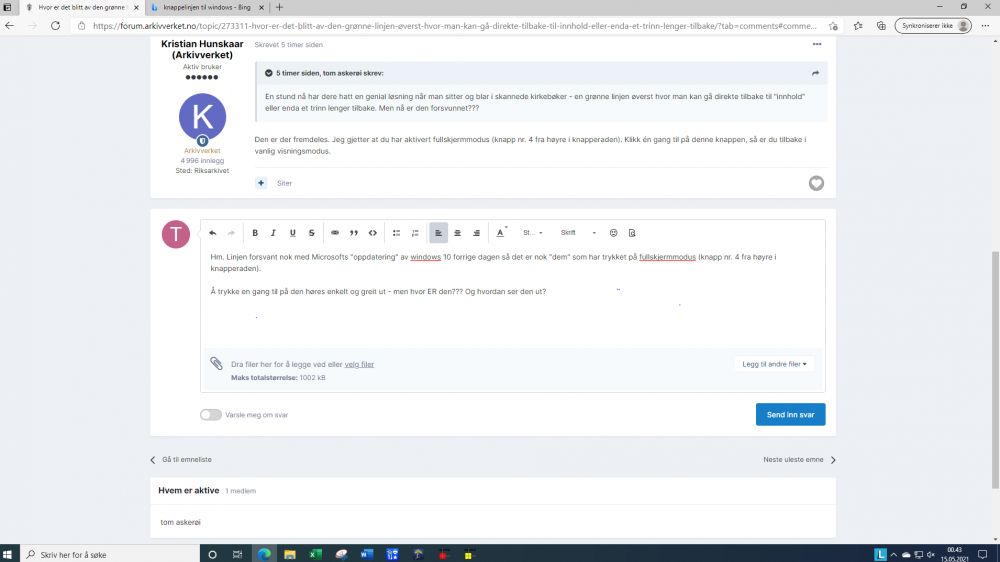Screen dimensions: 1000x562
Task: Open a new browser tab
Action: click(279, 8)
